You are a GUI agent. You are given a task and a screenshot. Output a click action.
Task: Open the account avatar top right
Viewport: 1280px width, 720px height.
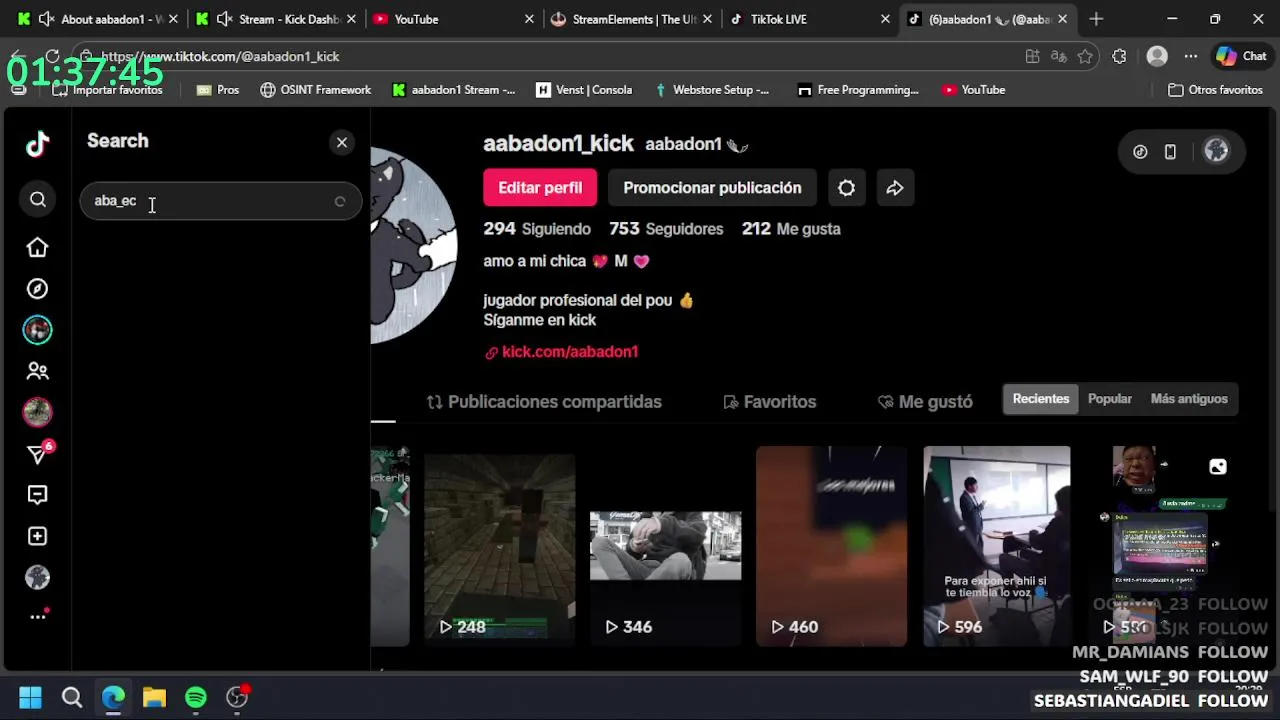point(1216,151)
